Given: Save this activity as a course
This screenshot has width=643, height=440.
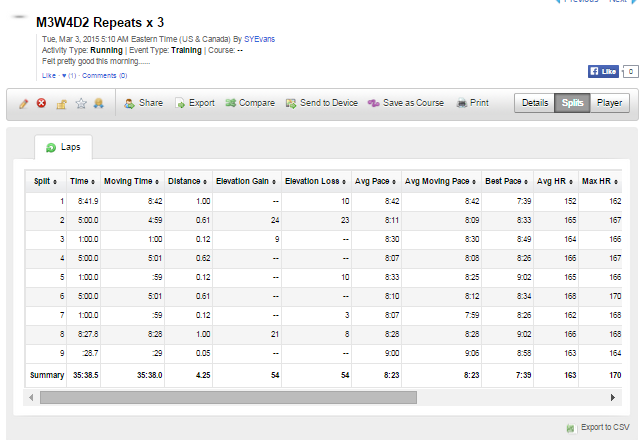Looking at the screenshot, I should (405, 103).
